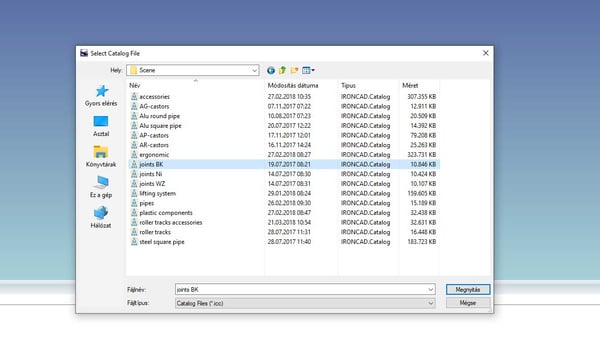Screen dimensions: 600x362
Task: Close the Select Catalog File dialog
Action: point(486,53)
